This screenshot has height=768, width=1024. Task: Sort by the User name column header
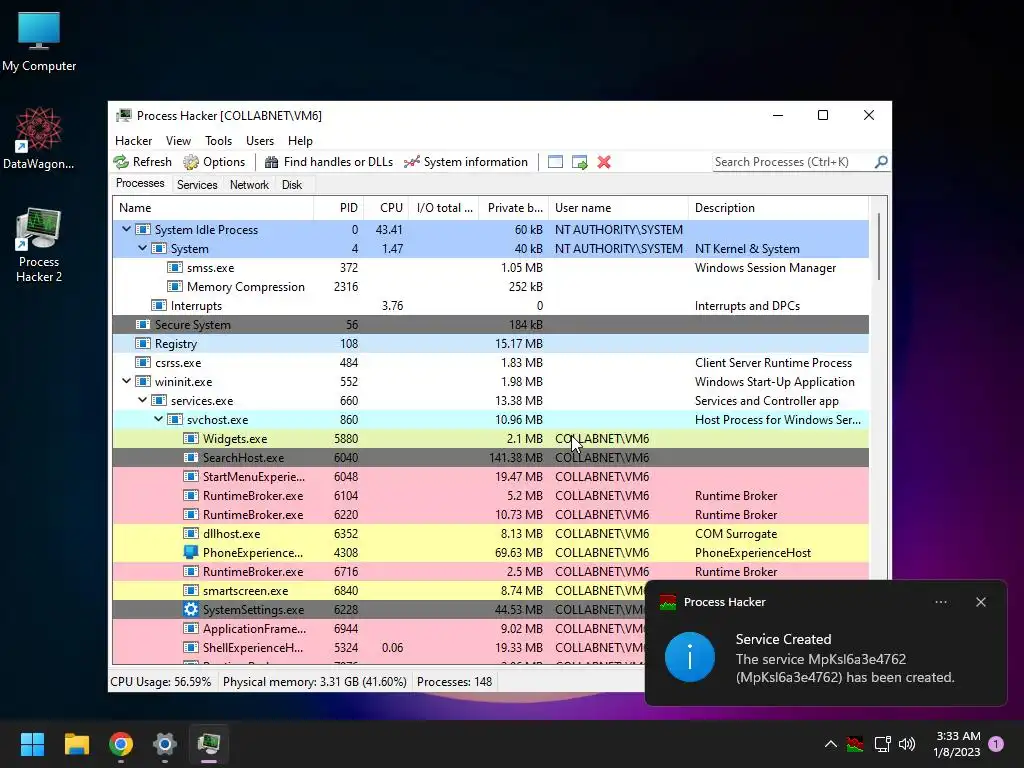point(618,208)
